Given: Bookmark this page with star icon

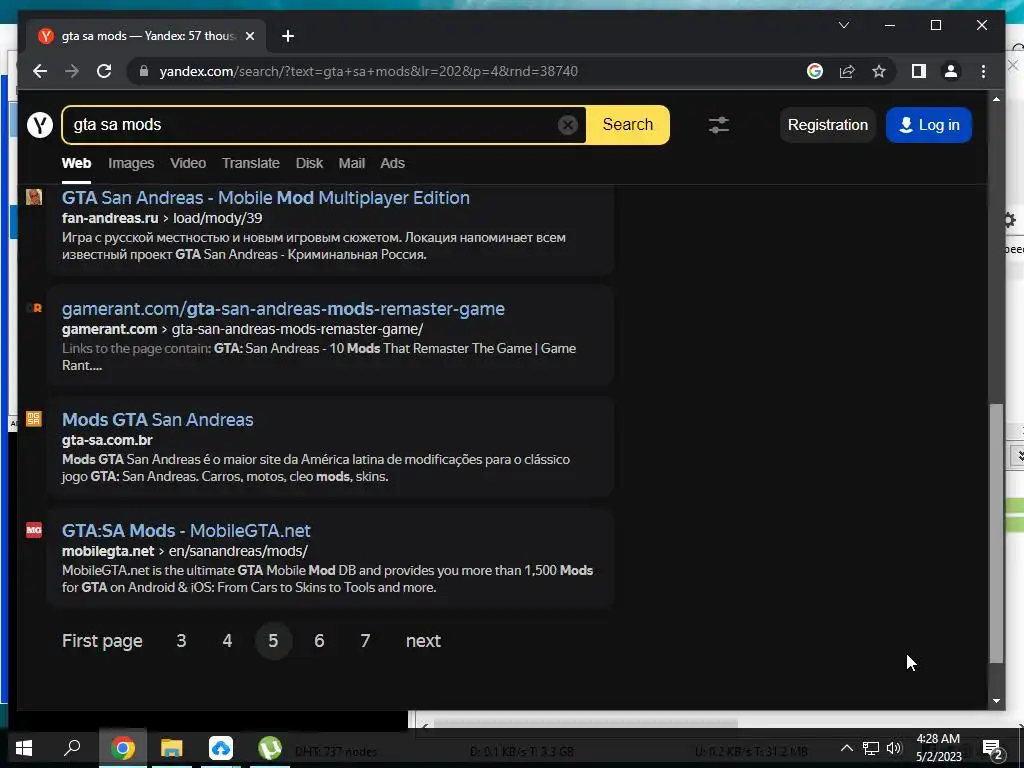Looking at the screenshot, I should coord(879,71).
